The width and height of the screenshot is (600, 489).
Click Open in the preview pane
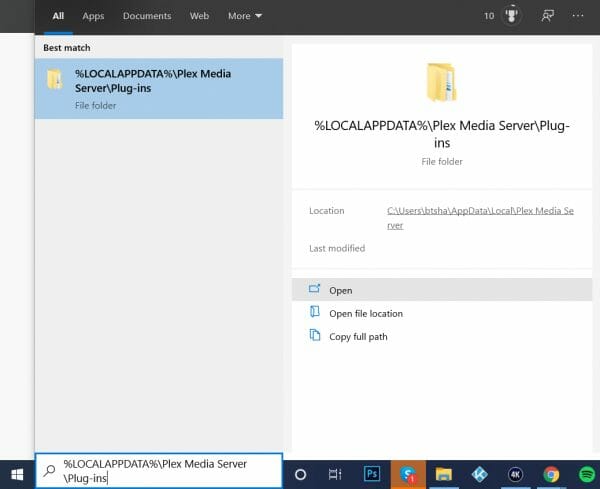pyautogui.click(x=341, y=290)
